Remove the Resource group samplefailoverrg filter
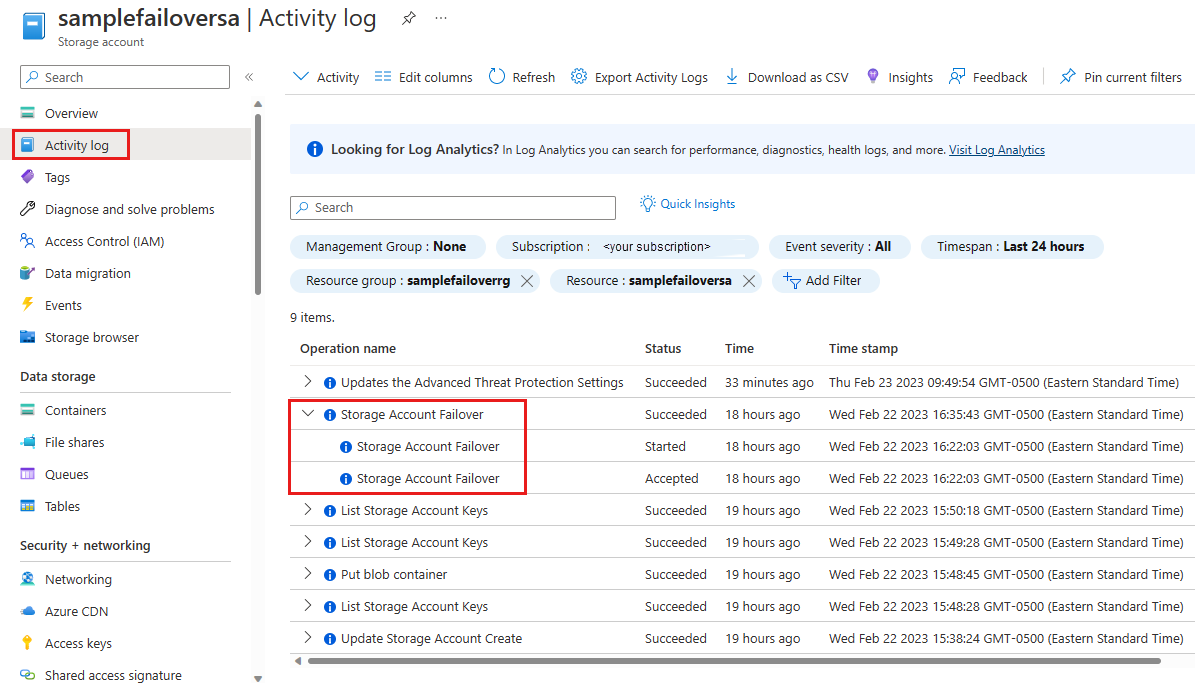This screenshot has width=1195, height=683. point(526,281)
